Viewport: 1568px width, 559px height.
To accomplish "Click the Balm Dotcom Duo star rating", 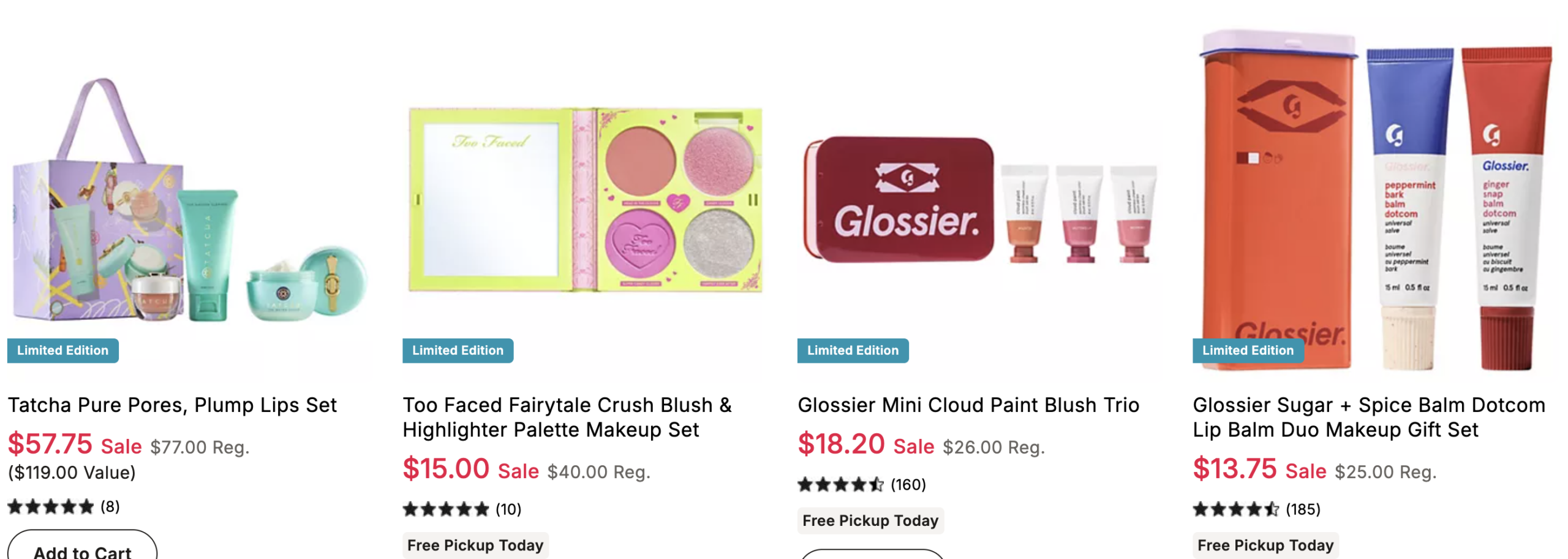I will (1236, 509).
